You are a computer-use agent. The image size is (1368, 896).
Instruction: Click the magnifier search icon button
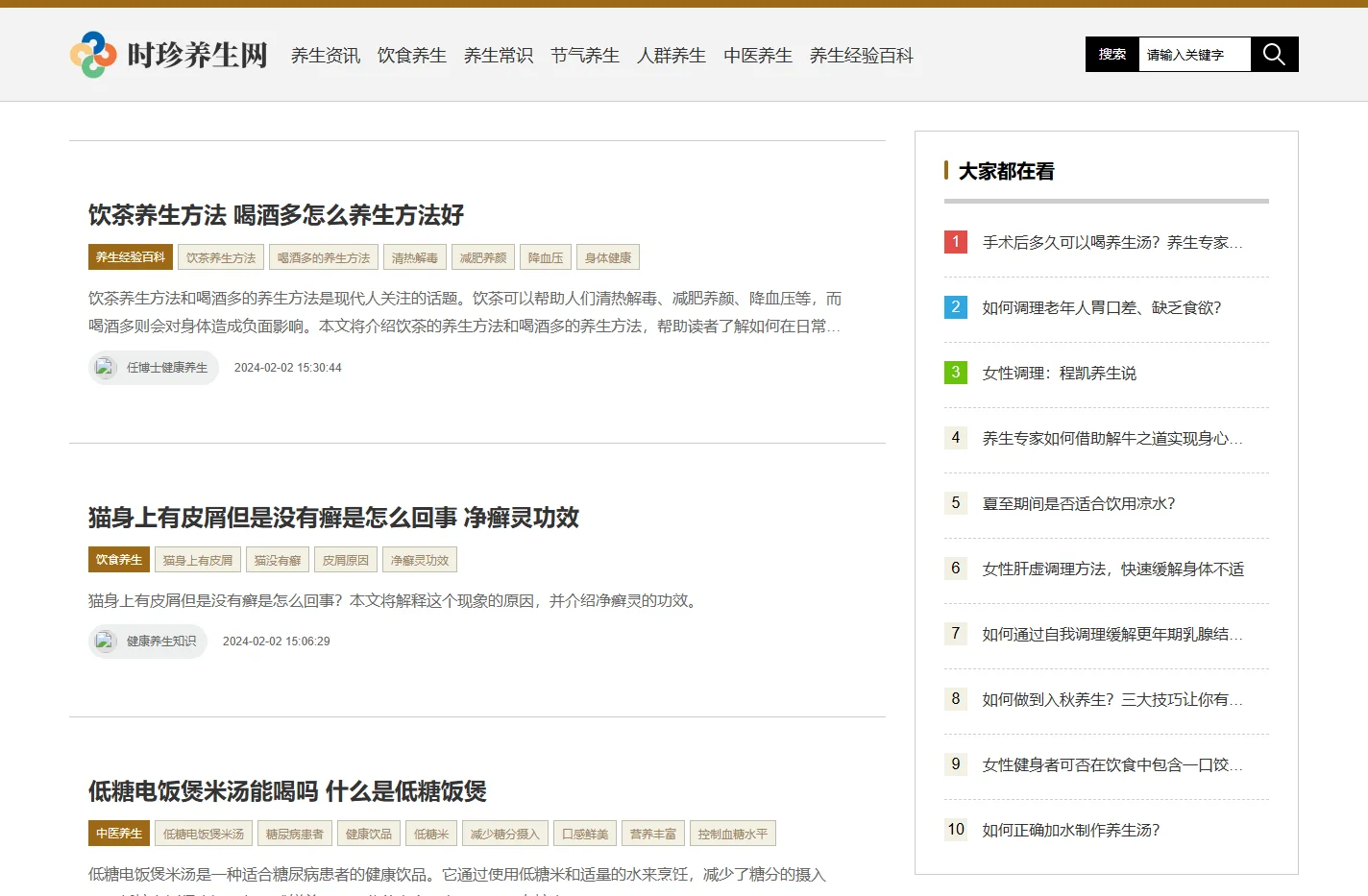point(1274,55)
